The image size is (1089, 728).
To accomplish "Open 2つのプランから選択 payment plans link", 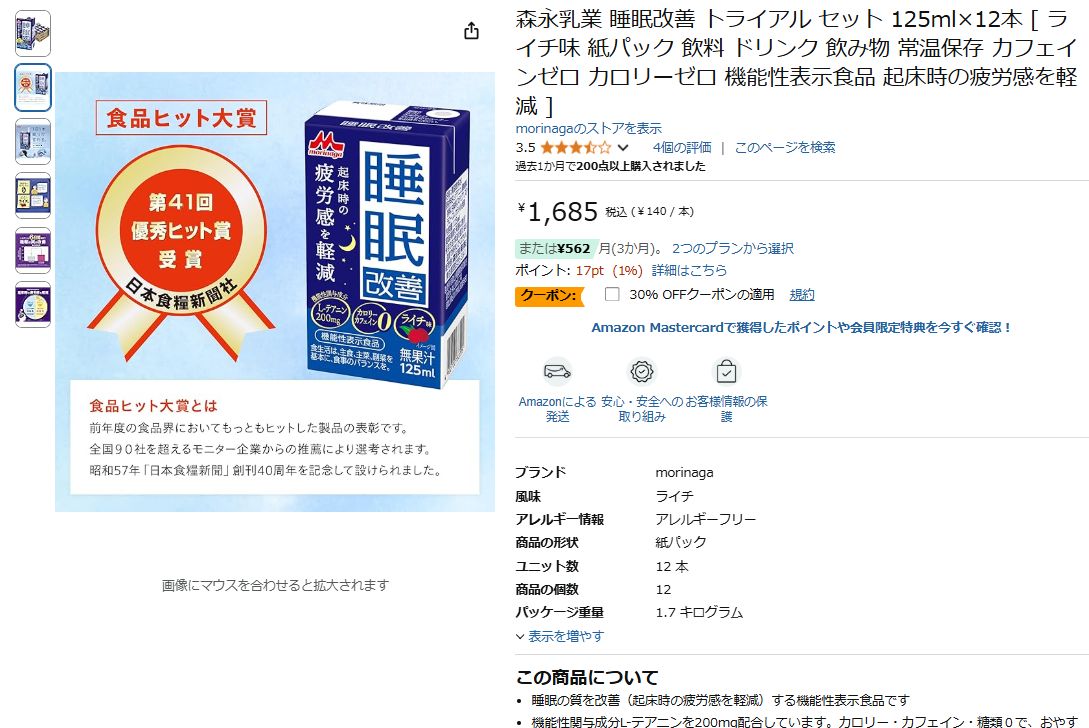I will coord(733,248).
